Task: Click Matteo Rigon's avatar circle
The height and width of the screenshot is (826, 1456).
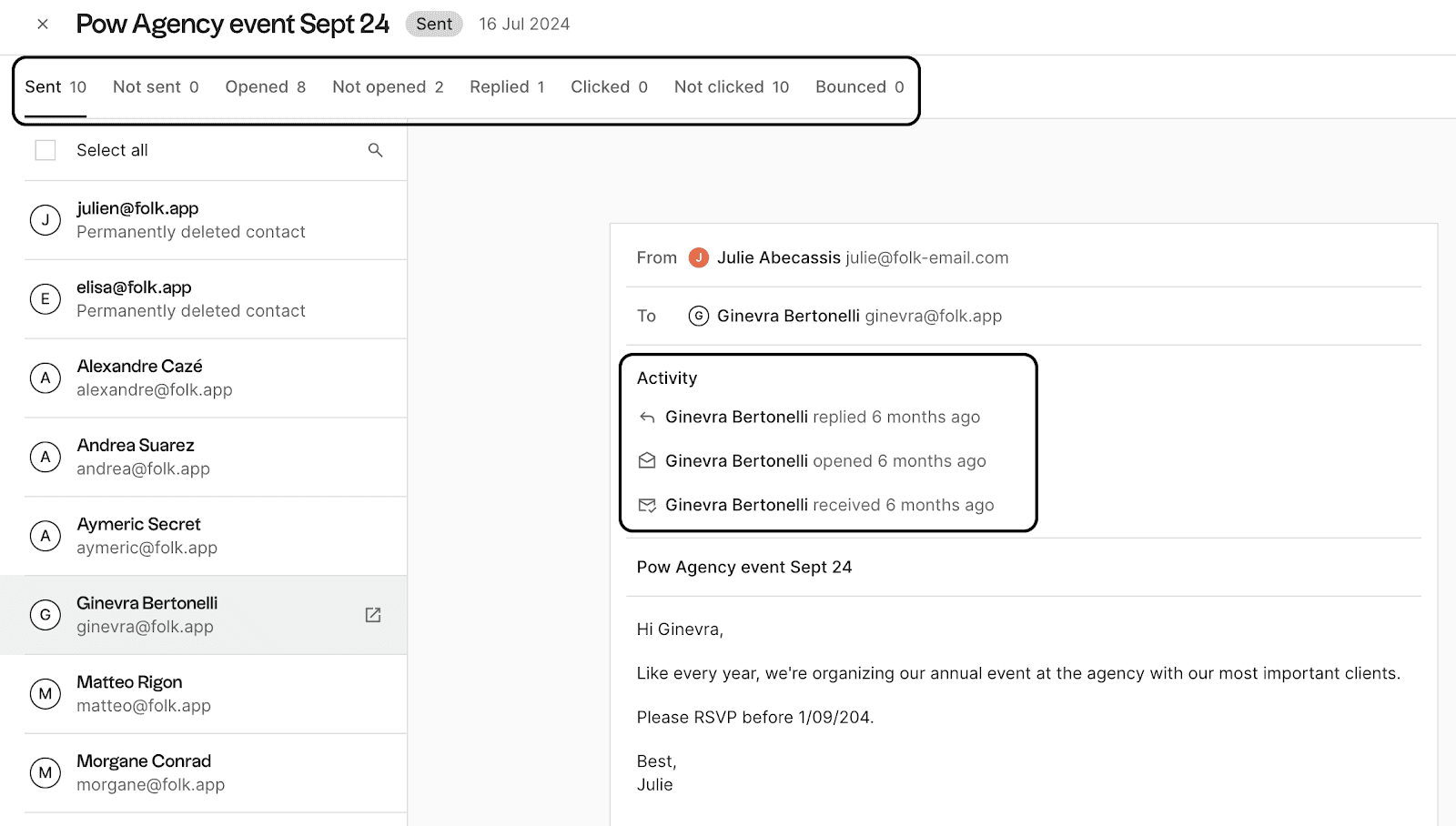Action: coord(45,694)
